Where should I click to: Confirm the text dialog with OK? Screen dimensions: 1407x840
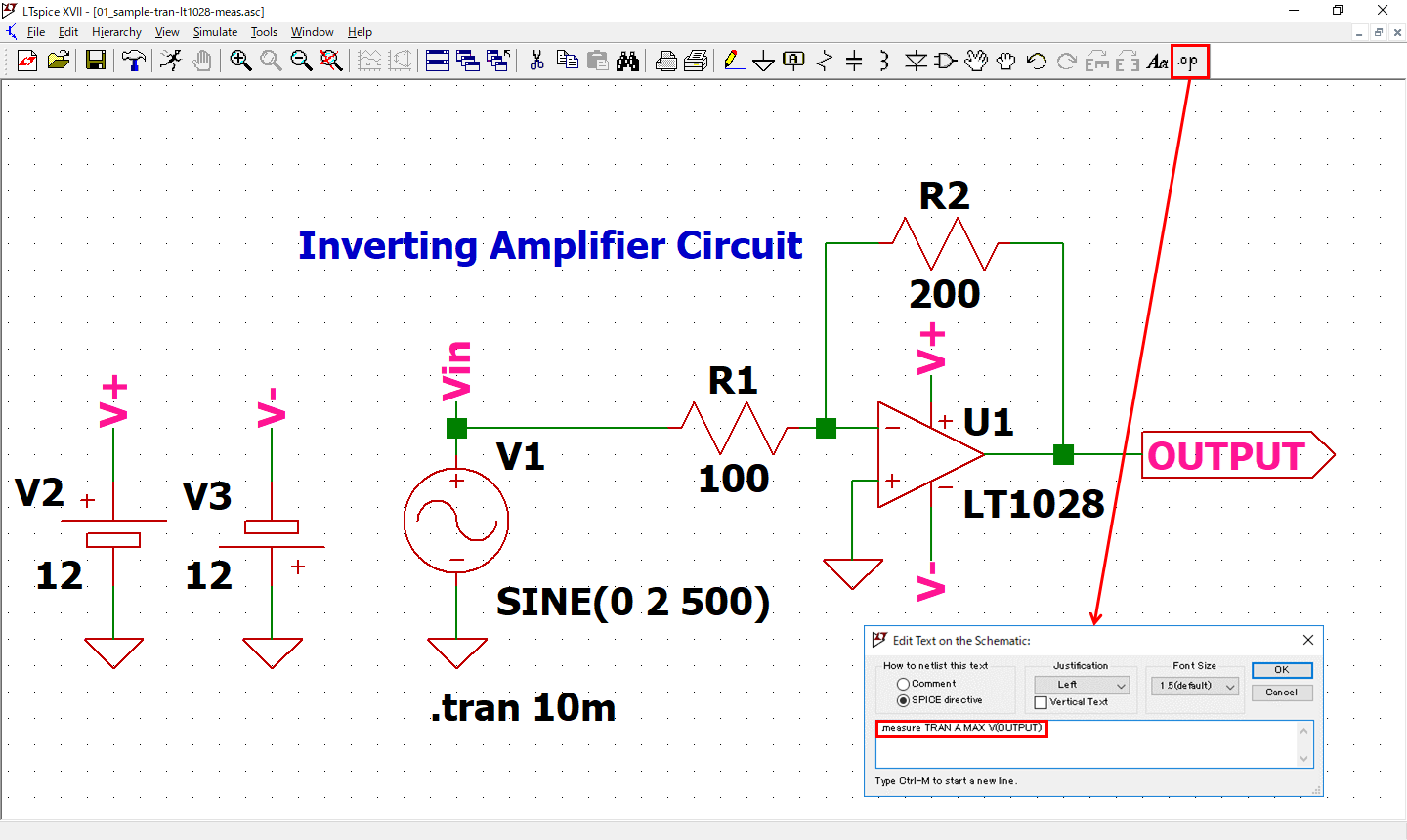1281,670
